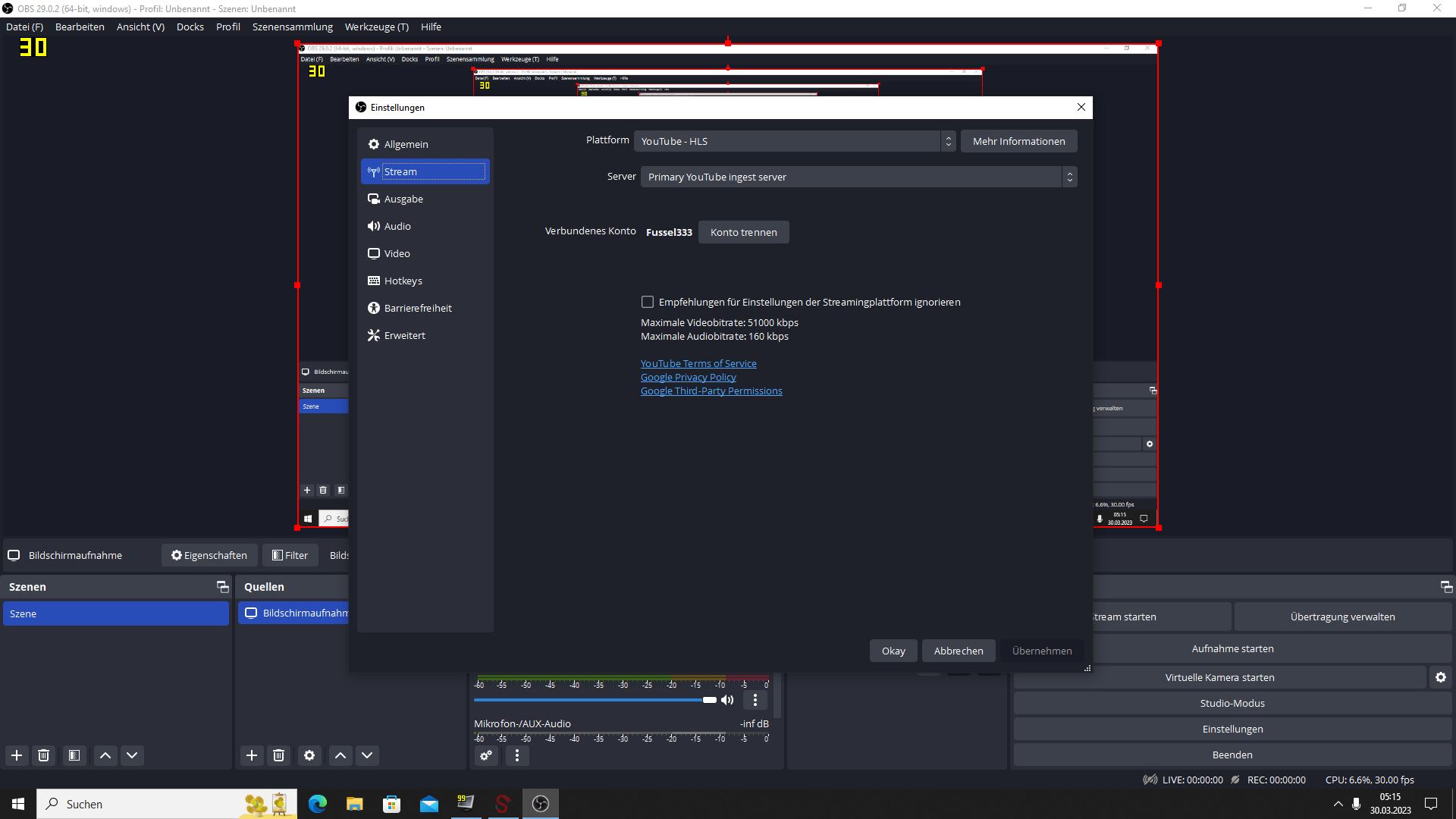Image resolution: width=1456 pixels, height=819 pixels.
Task: Mute Desktop audio via speaker icon
Action: [727, 700]
